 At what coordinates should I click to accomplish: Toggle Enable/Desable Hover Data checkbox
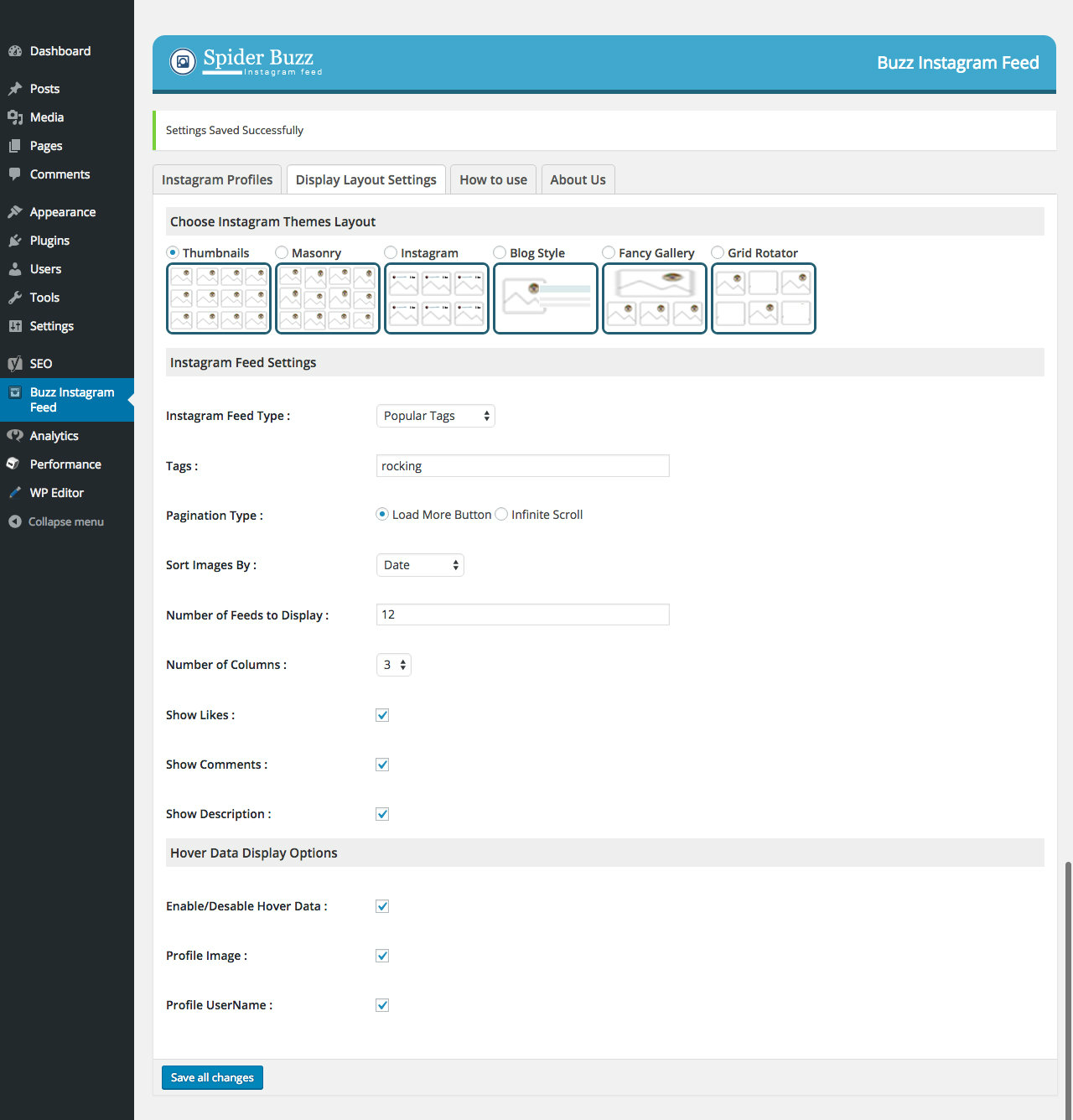tap(382, 906)
